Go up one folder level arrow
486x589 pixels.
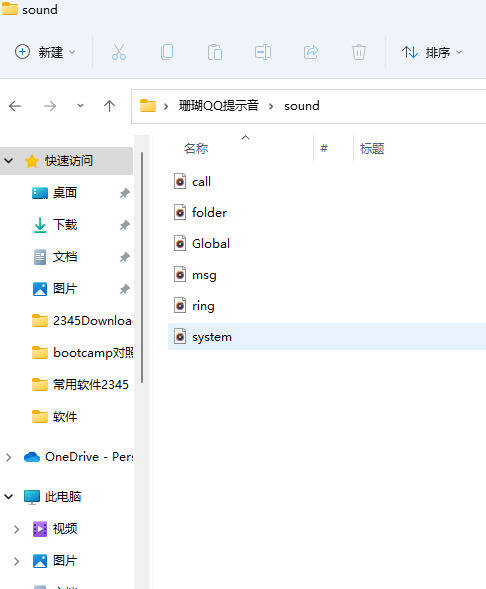coord(109,106)
